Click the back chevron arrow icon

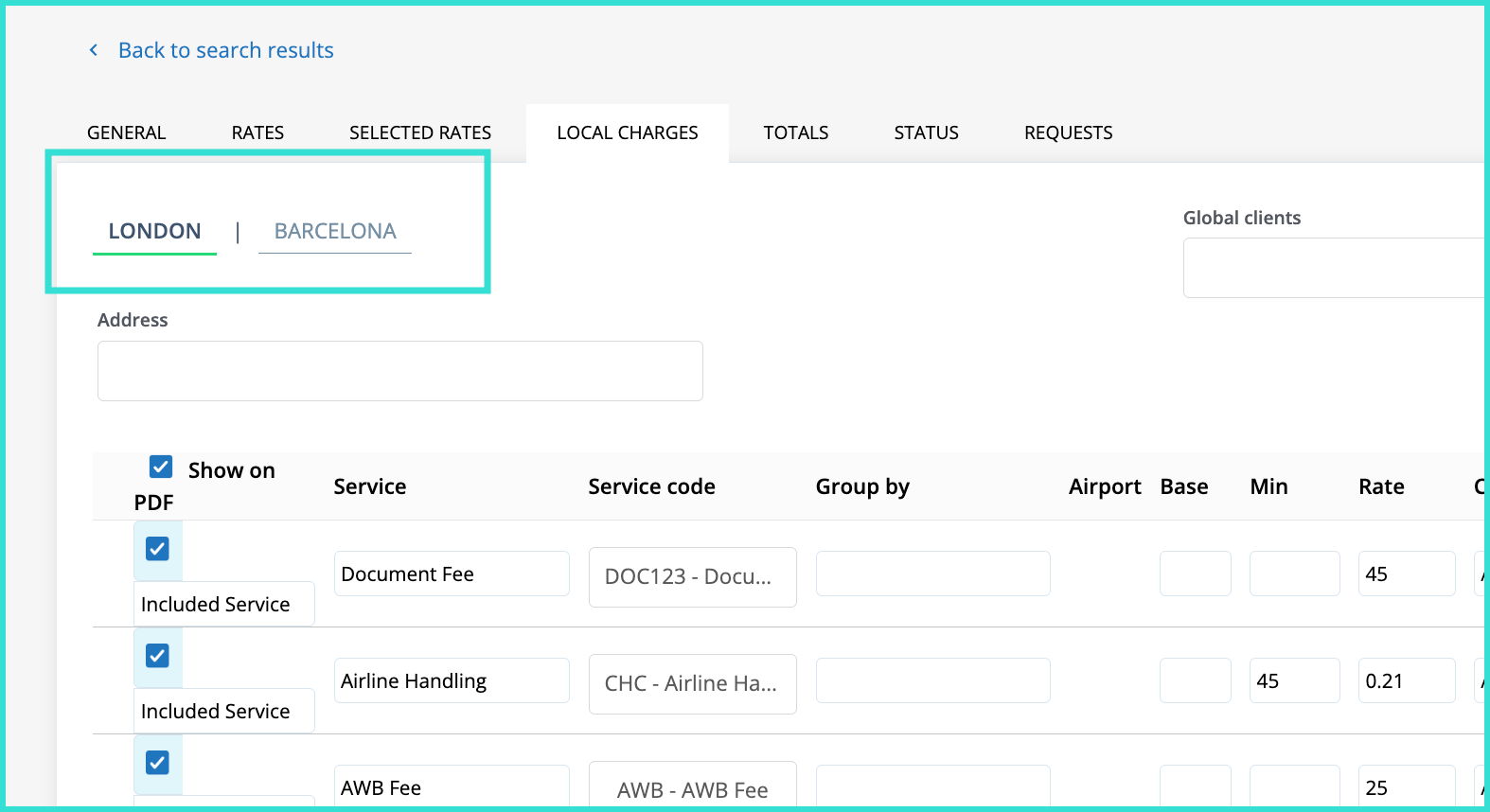pyautogui.click(x=93, y=50)
